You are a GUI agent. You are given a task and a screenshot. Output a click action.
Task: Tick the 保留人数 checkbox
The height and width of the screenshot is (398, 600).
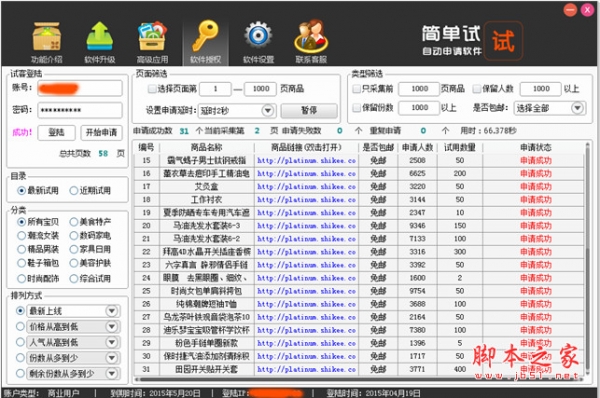[x=476, y=89]
